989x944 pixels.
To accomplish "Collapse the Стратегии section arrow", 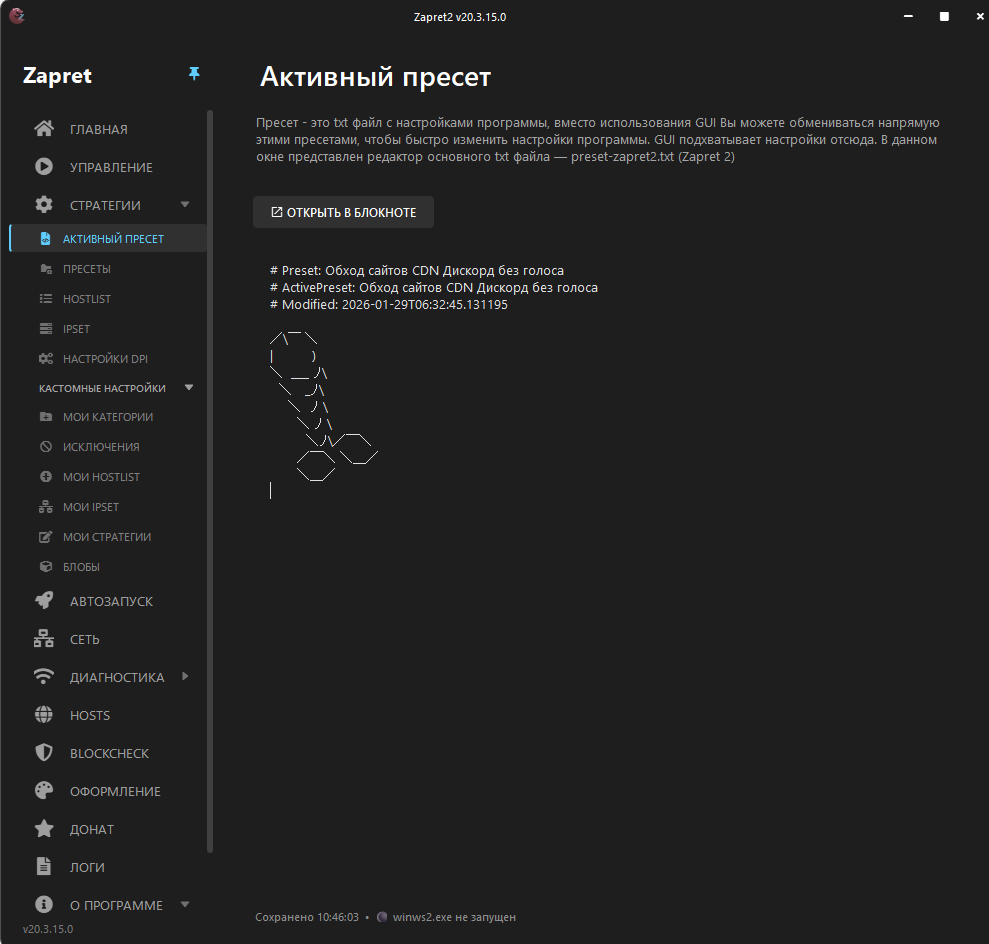I will point(185,204).
